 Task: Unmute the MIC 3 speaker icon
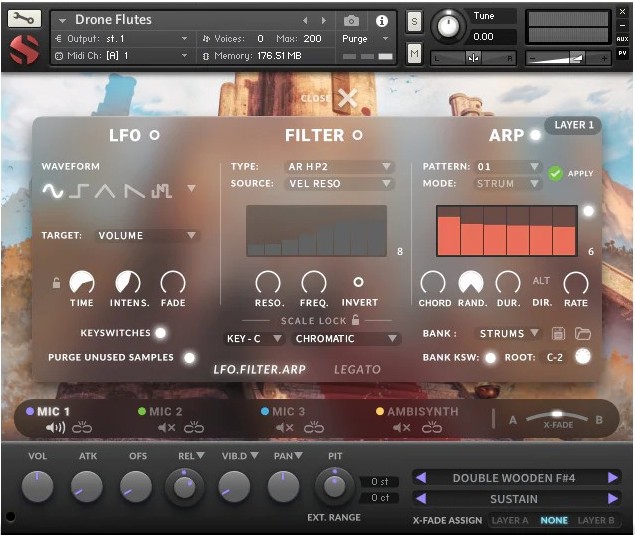[x=284, y=428]
